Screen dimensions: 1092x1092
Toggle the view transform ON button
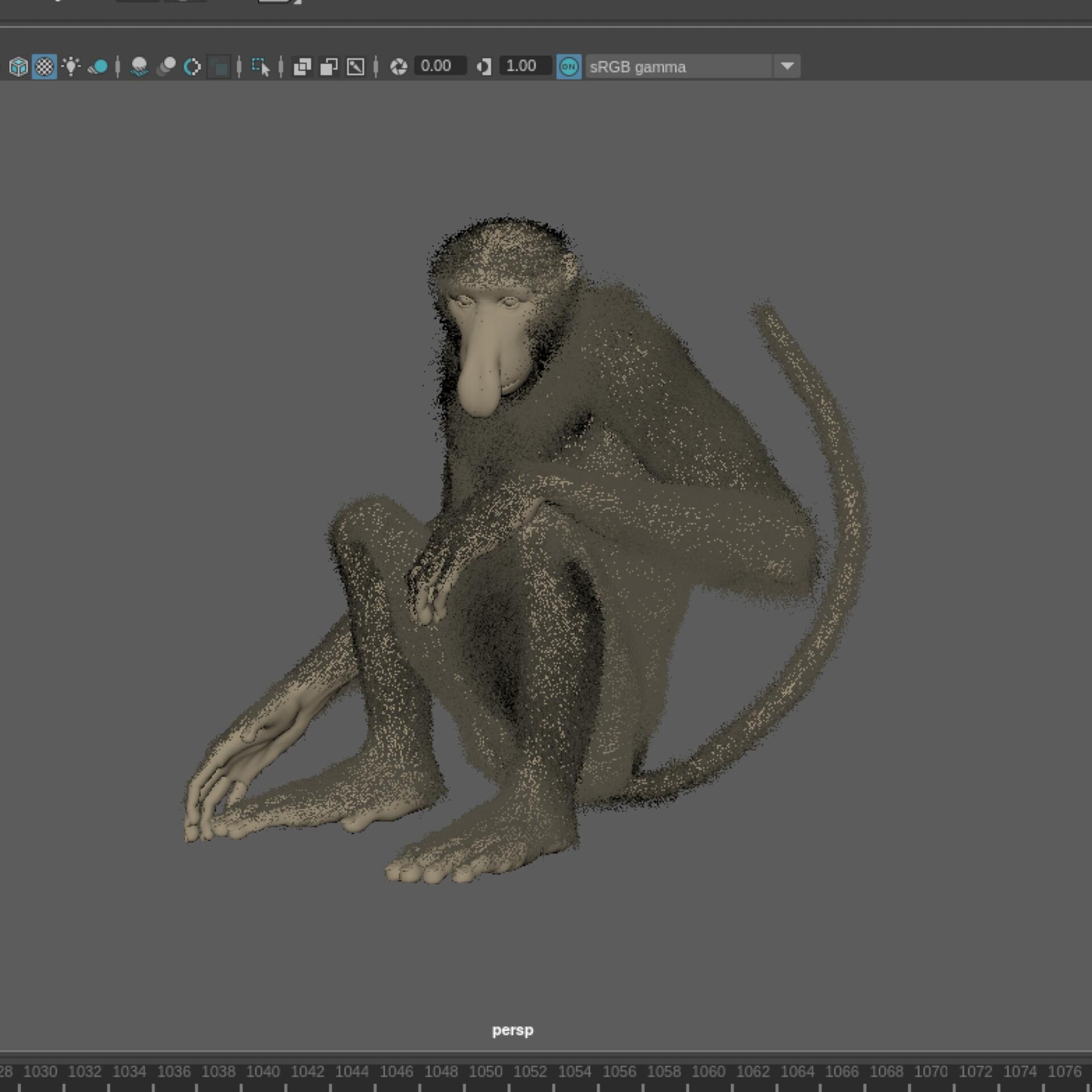(x=569, y=67)
